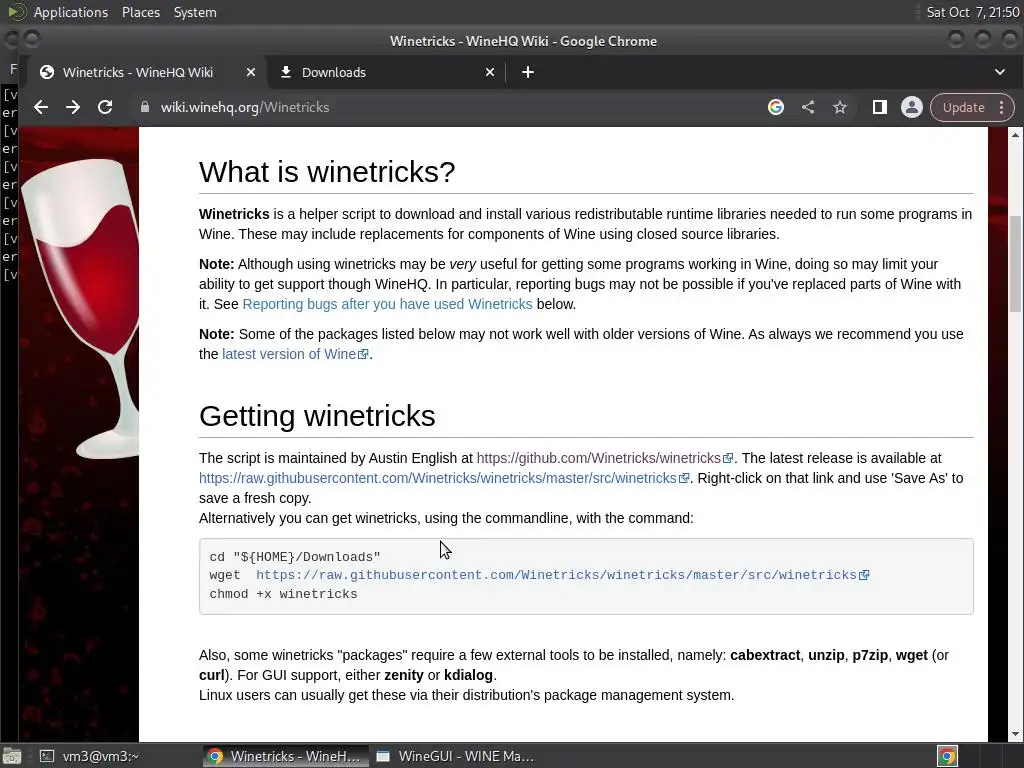This screenshot has height=768, width=1024.
Task: Share this page via share icon
Action: coord(808,107)
